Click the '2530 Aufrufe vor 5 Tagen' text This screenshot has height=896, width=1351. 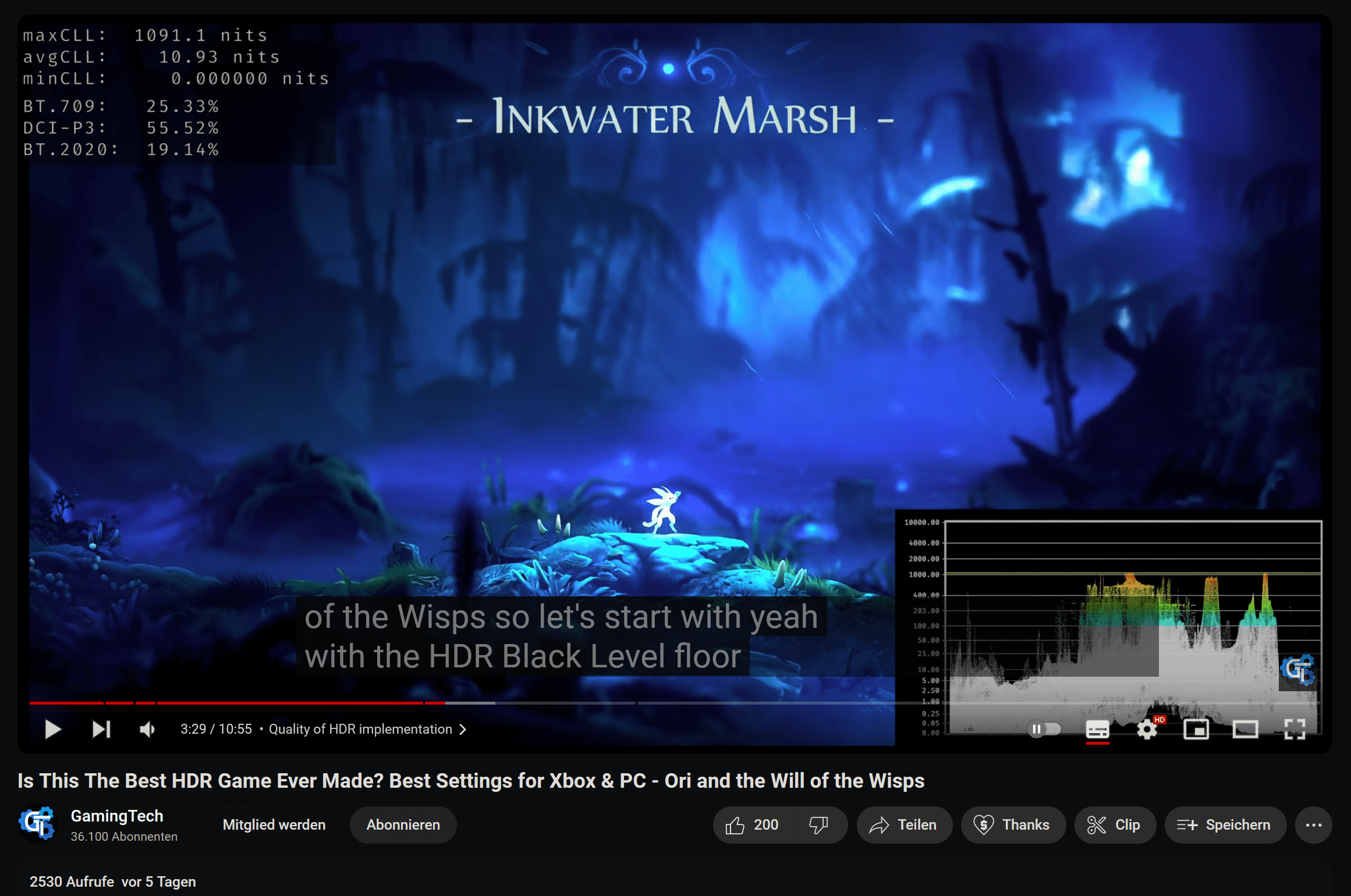click(x=113, y=882)
